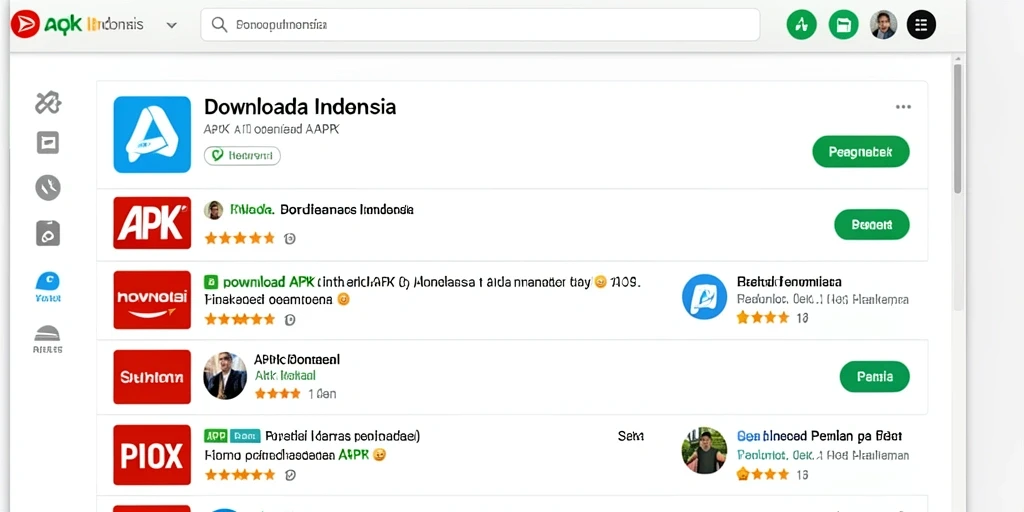Open three-dot options on Downloada Indonsia card

tap(903, 107)
